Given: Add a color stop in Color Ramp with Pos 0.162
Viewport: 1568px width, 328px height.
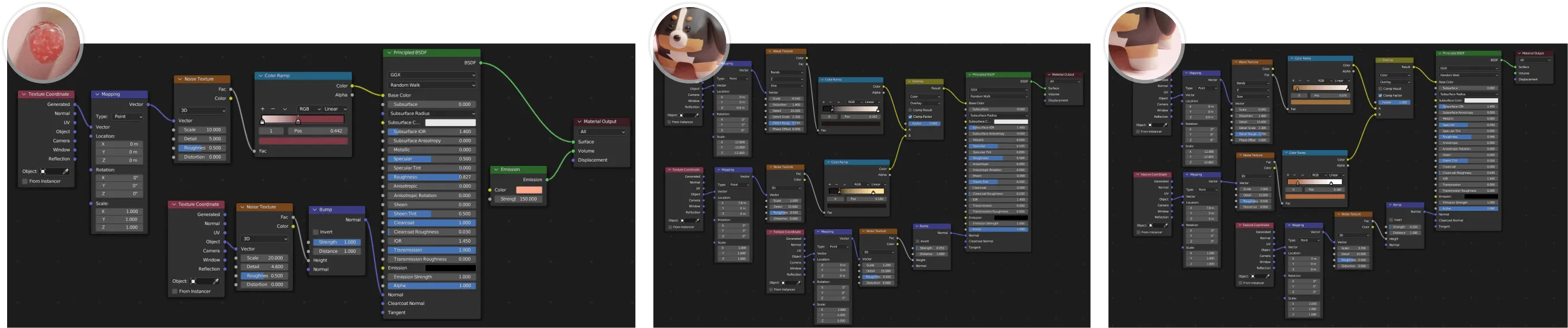Looking at the screenshot, I should pyautogui.click(x=824, y=102).
